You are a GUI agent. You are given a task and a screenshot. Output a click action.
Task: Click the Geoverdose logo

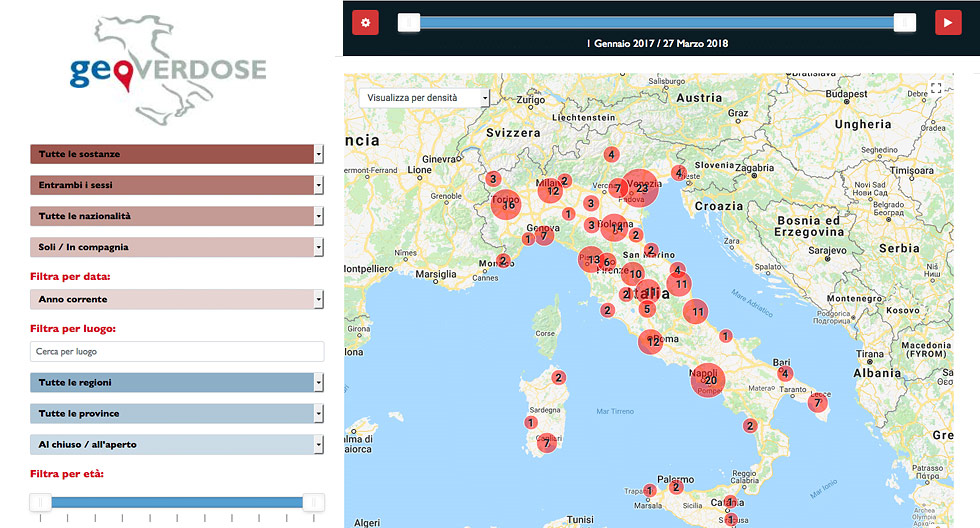(x=168, y=69)
